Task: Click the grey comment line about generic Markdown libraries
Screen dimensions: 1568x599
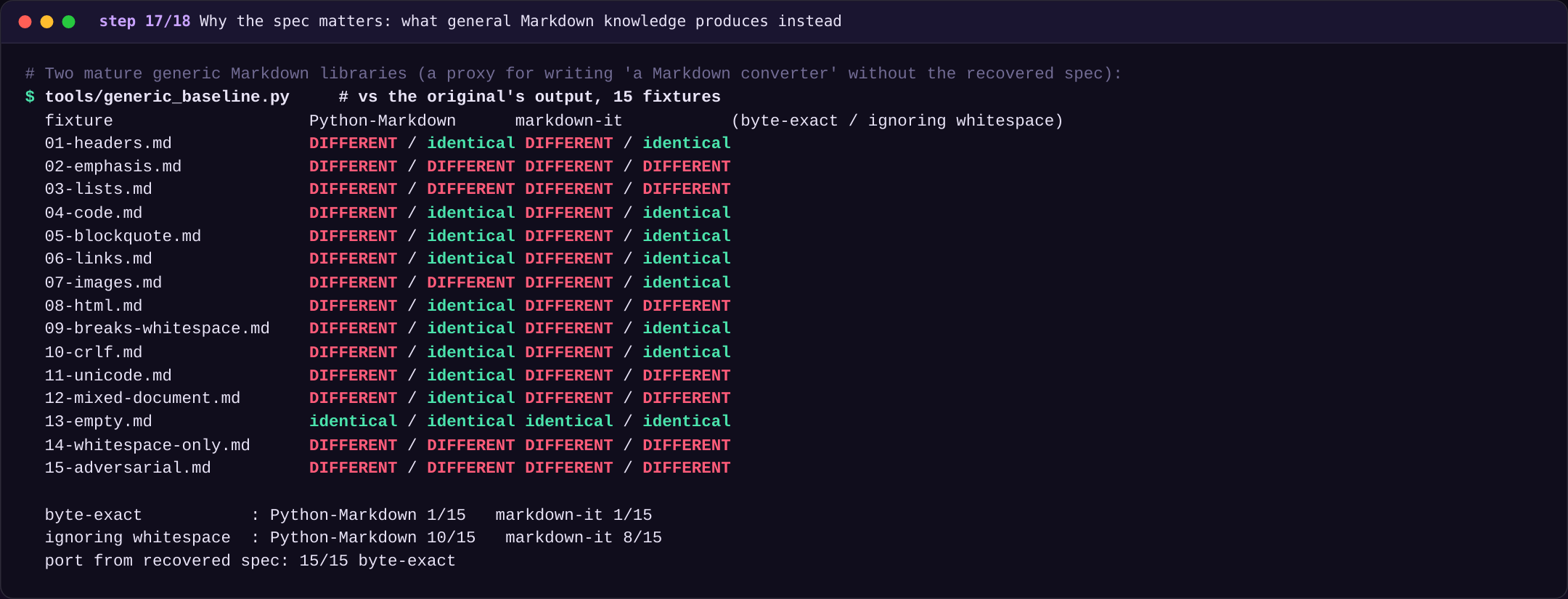Action: click(x=573, y=73)
